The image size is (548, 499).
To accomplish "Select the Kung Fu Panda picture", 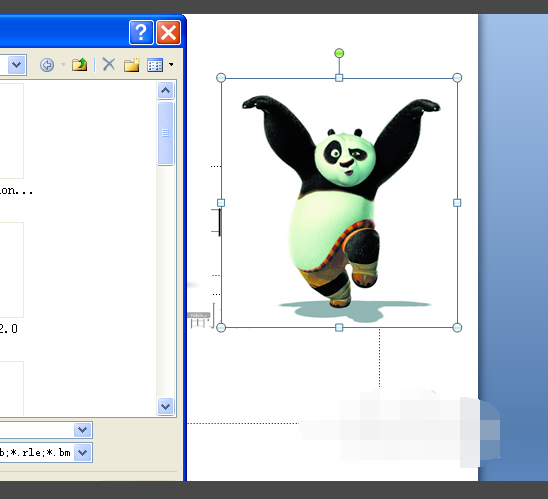I will pyautogui.click(x=339, y=203).
